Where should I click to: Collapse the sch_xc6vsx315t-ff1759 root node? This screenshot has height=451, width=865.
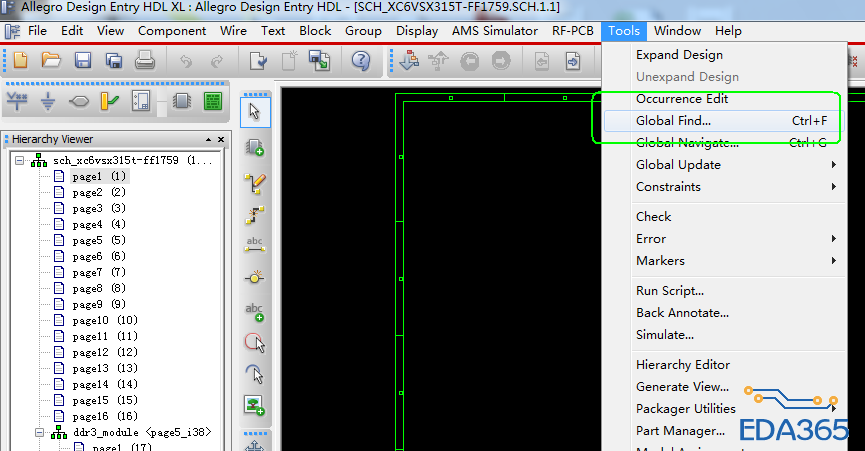point(20,160)
